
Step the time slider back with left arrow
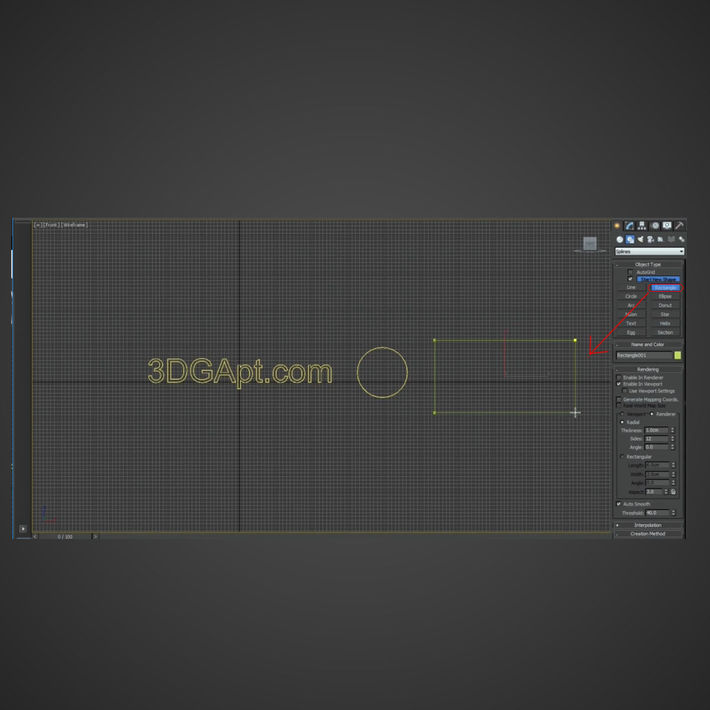[x=35, y=537]
